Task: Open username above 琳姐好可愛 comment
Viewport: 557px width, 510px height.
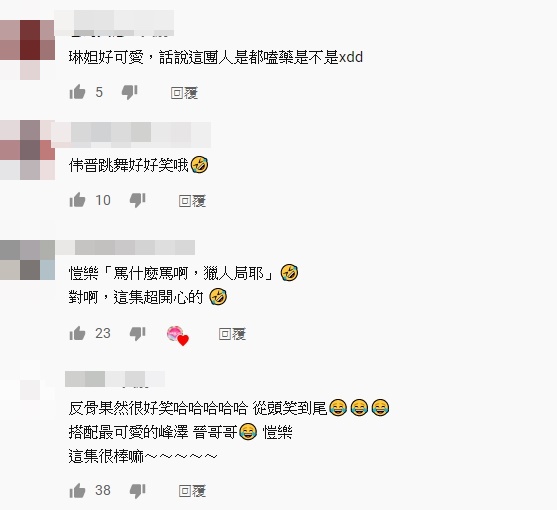Action: click(114, 23)
